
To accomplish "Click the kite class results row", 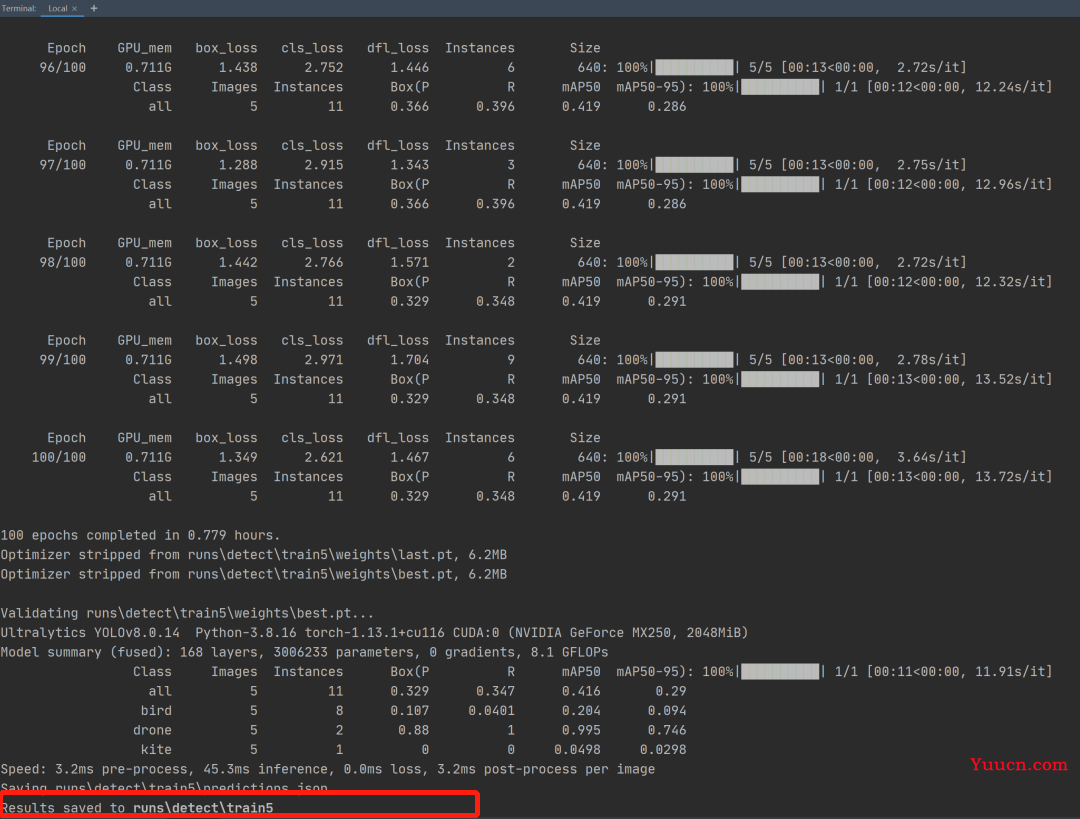I will click(x=413, y=749).
